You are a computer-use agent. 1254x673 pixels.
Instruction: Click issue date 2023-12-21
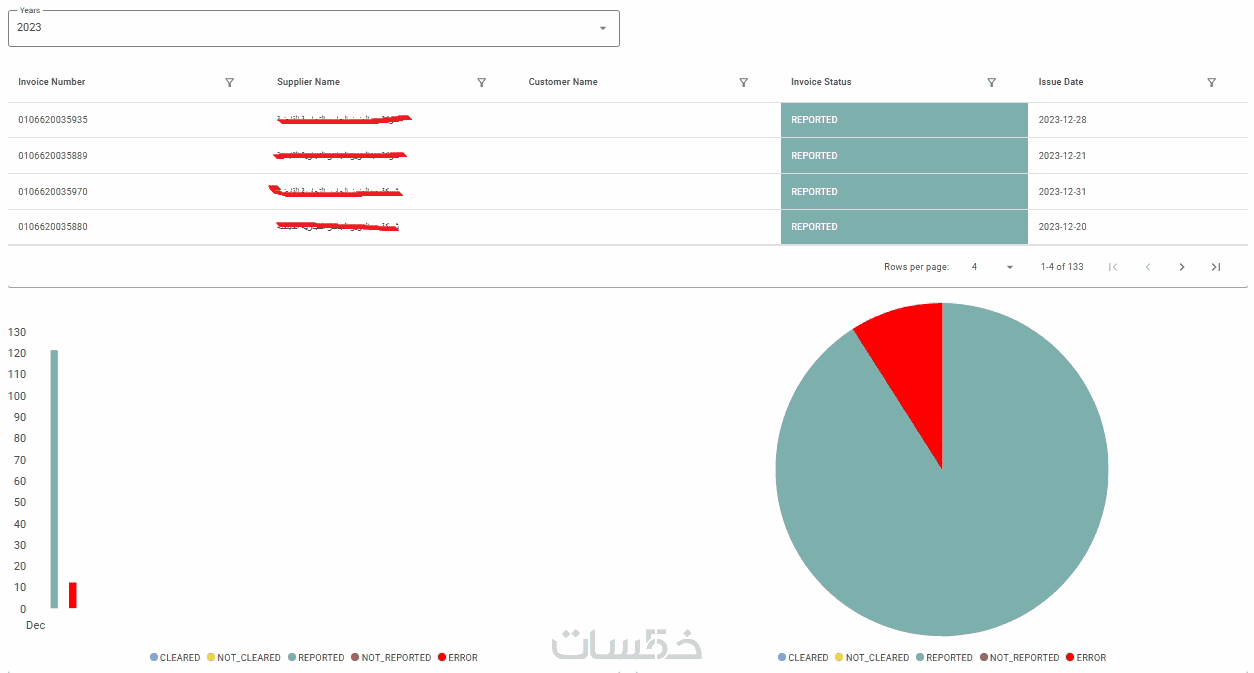pos(1063,156)
